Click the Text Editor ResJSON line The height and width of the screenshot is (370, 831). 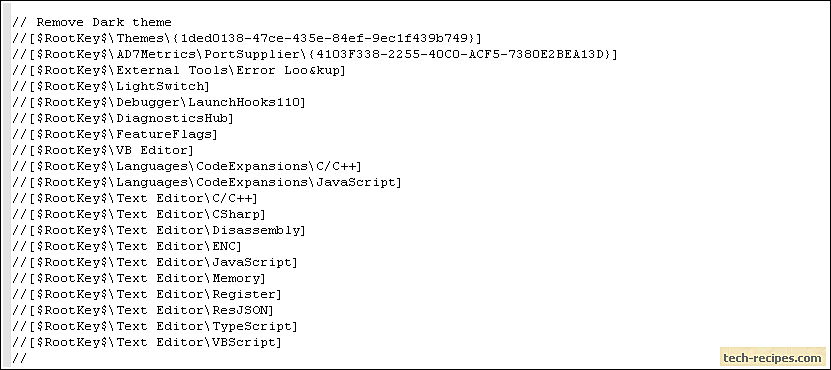click(x=143, y=310)
